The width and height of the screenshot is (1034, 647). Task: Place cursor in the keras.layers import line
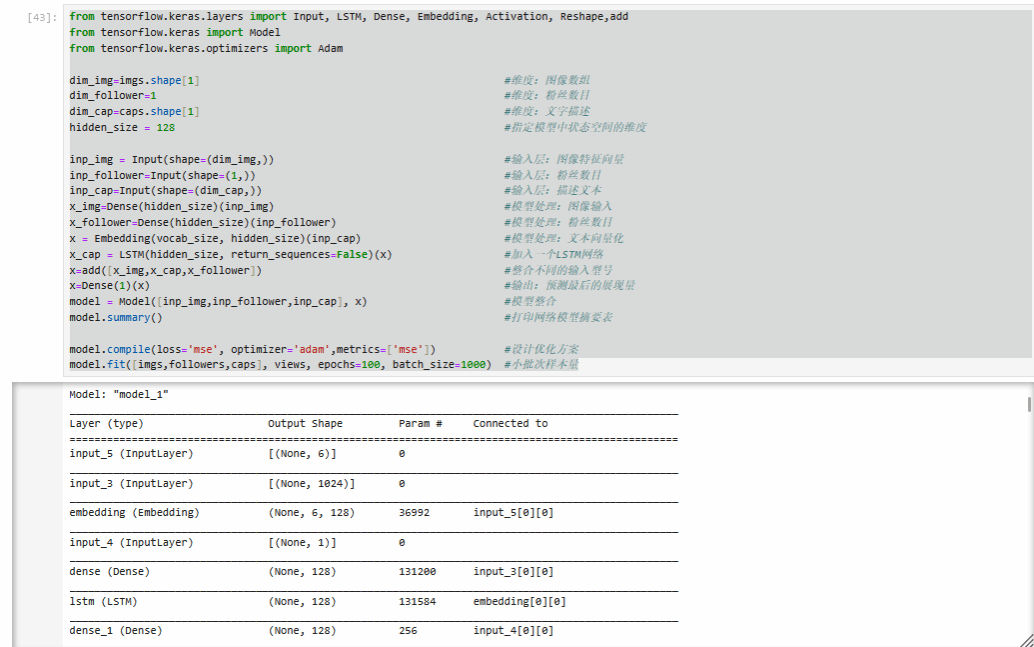point(349,16)
